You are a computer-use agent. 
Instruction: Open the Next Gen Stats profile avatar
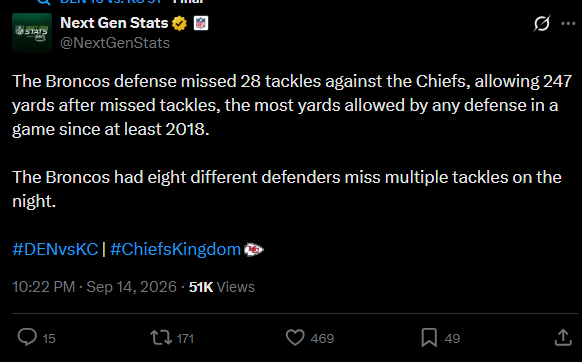32,33
